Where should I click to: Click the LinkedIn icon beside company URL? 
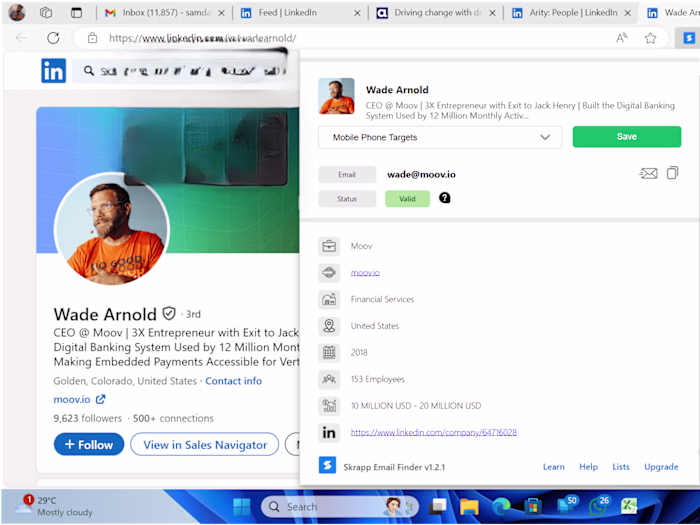[329, 432]
